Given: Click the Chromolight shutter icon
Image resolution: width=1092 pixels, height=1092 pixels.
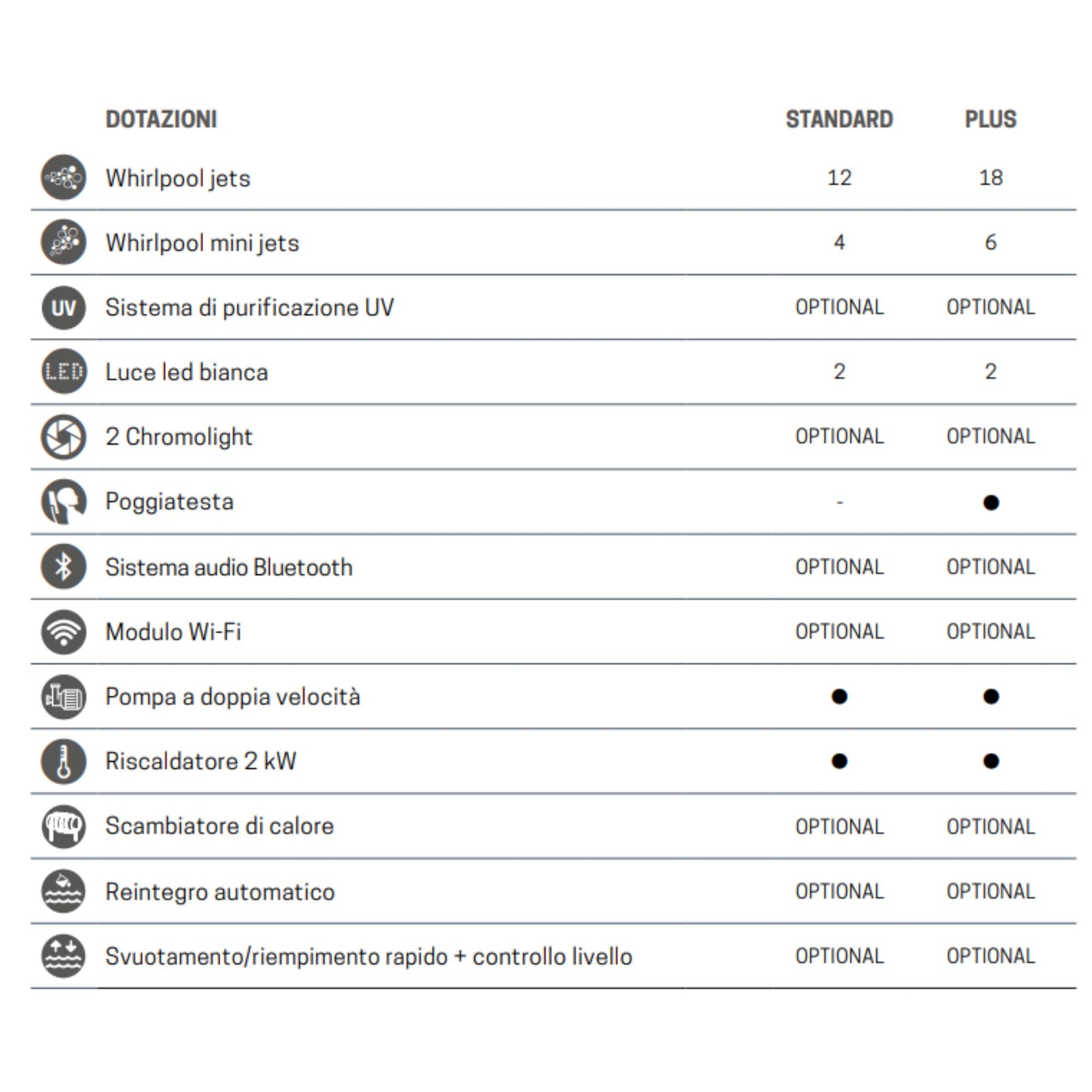Looking at the screenshot, I should click(x=64, y=437).
